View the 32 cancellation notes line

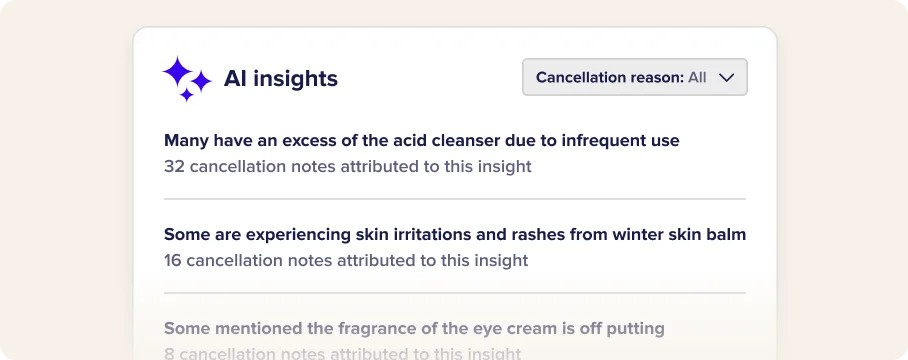click(x=347, y=167)
